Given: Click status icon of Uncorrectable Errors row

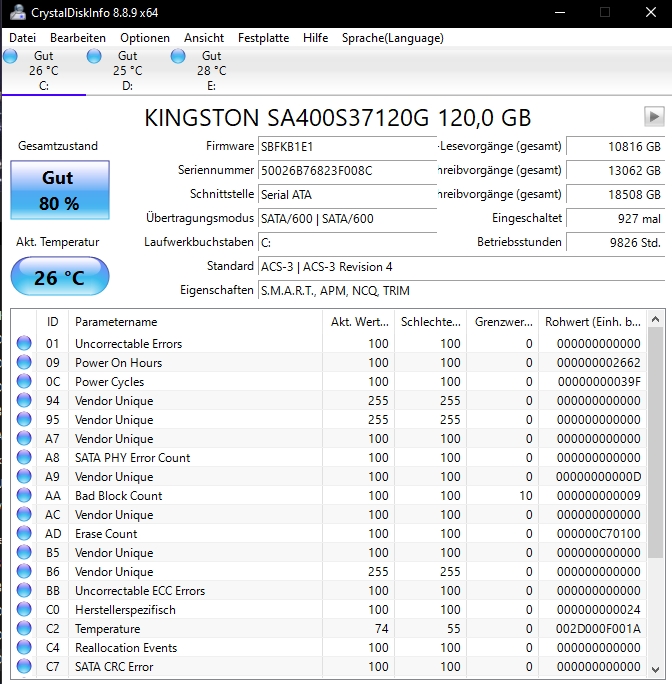Looking at the screenshot, I should click(x=24, y=343).
